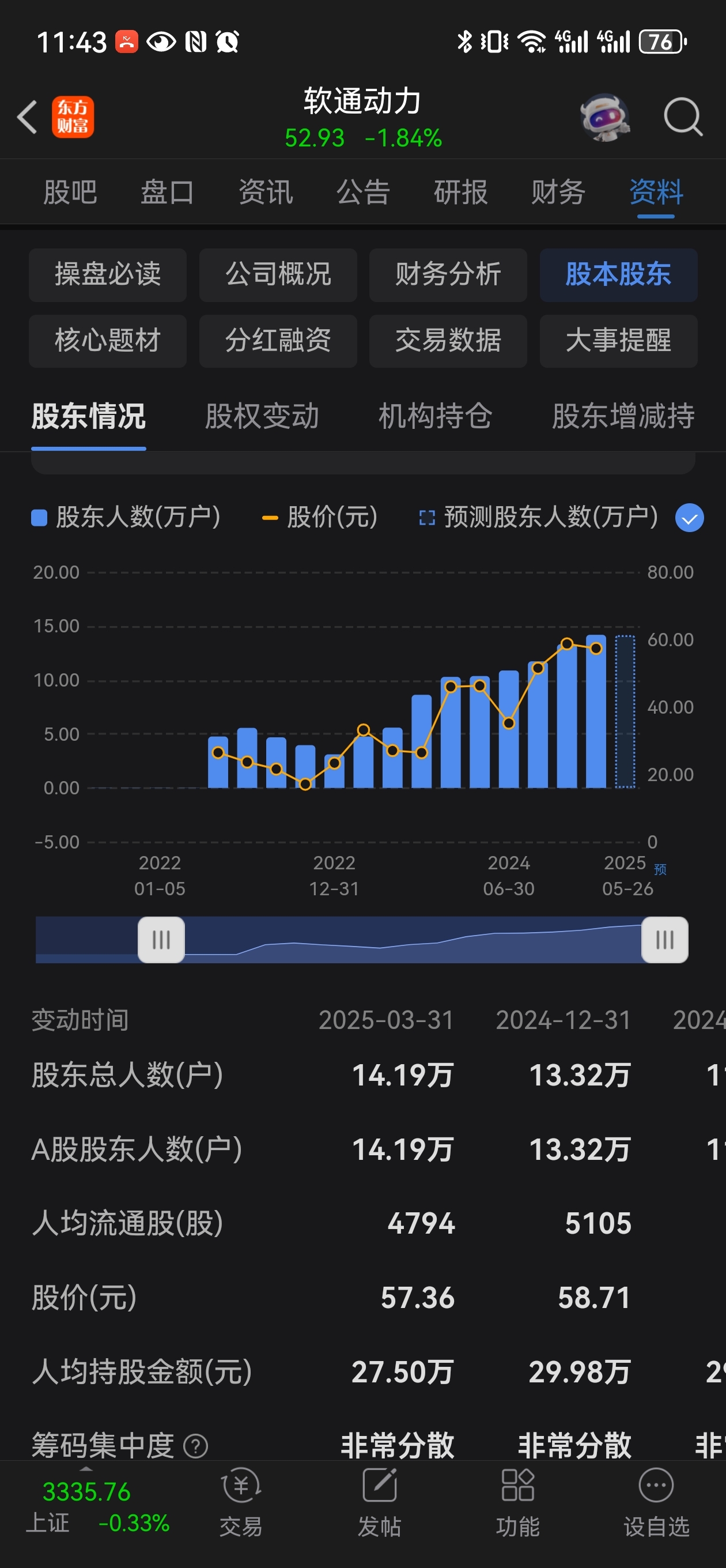Image resolution: width=726 pixels, height=1568 pixels.
Task: Tap the dashed forecast bar in chart
Action: [625, 711]
